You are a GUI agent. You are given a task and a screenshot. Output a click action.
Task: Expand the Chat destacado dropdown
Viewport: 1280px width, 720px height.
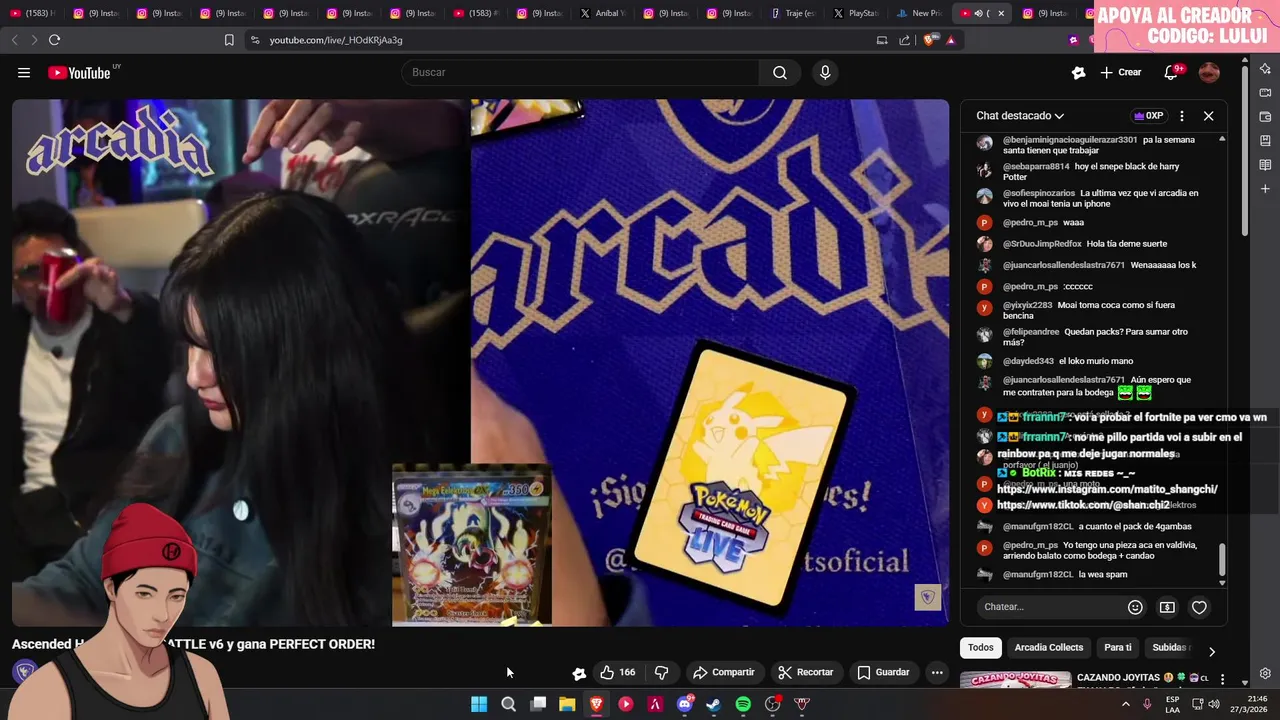click(x=1020, y=116)
